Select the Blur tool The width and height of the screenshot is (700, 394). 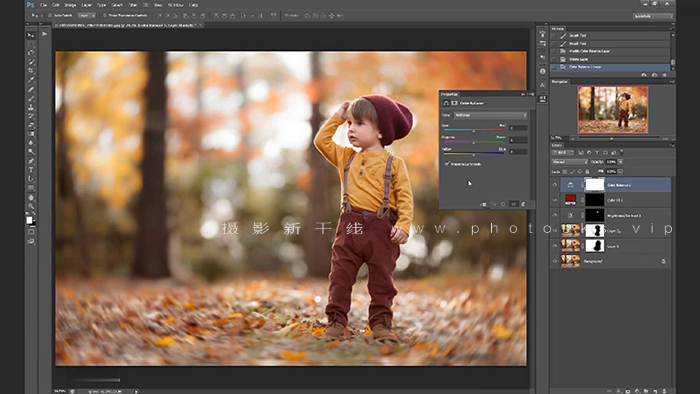31,143
